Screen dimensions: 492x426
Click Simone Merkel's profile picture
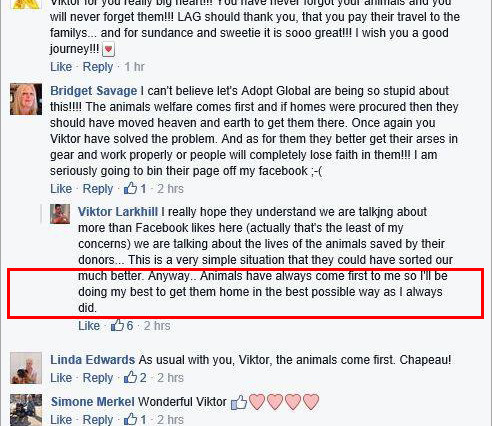click(x=26, y=410)
